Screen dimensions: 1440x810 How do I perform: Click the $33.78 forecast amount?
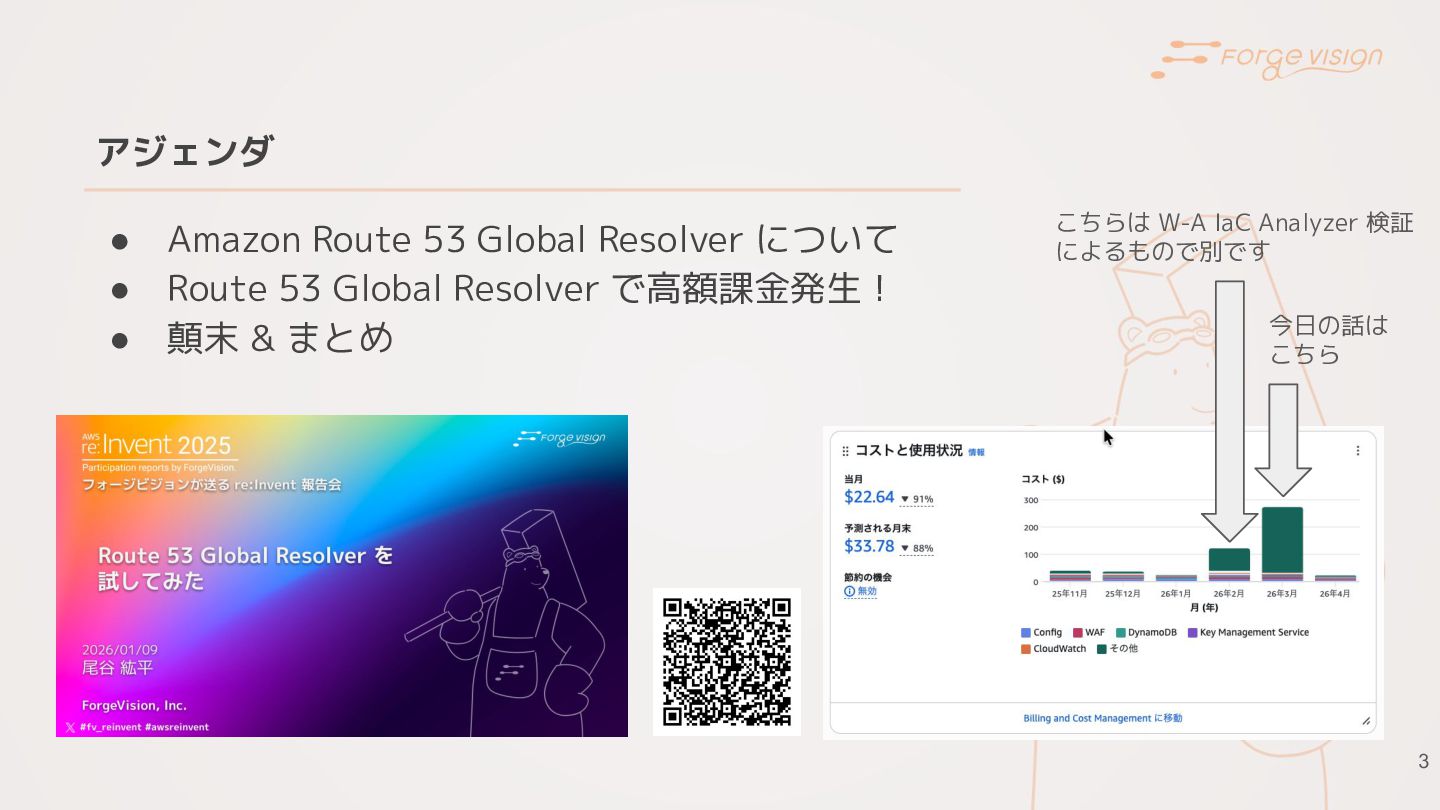[869, 546]
